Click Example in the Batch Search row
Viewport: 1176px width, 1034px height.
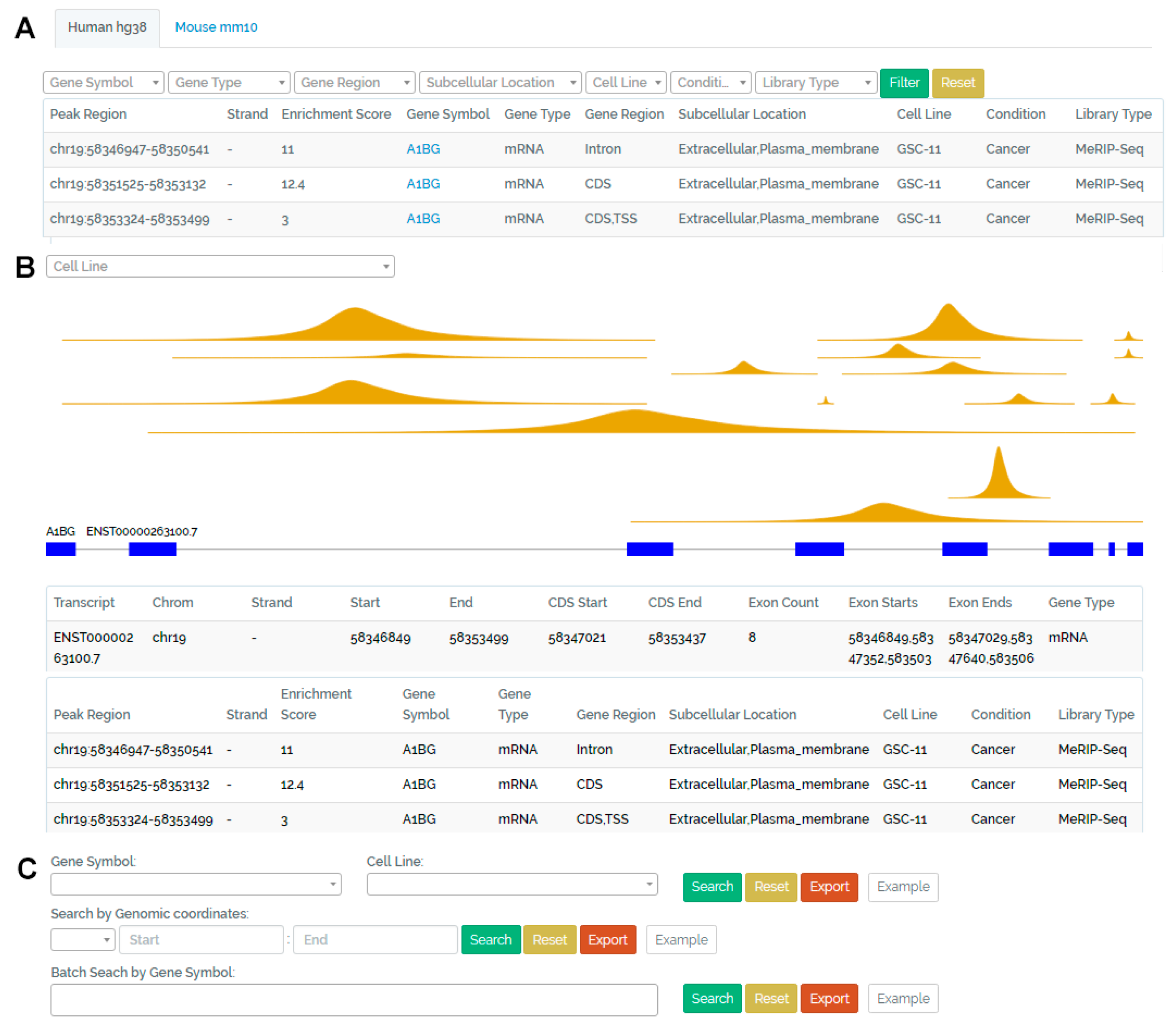(903, 998)
